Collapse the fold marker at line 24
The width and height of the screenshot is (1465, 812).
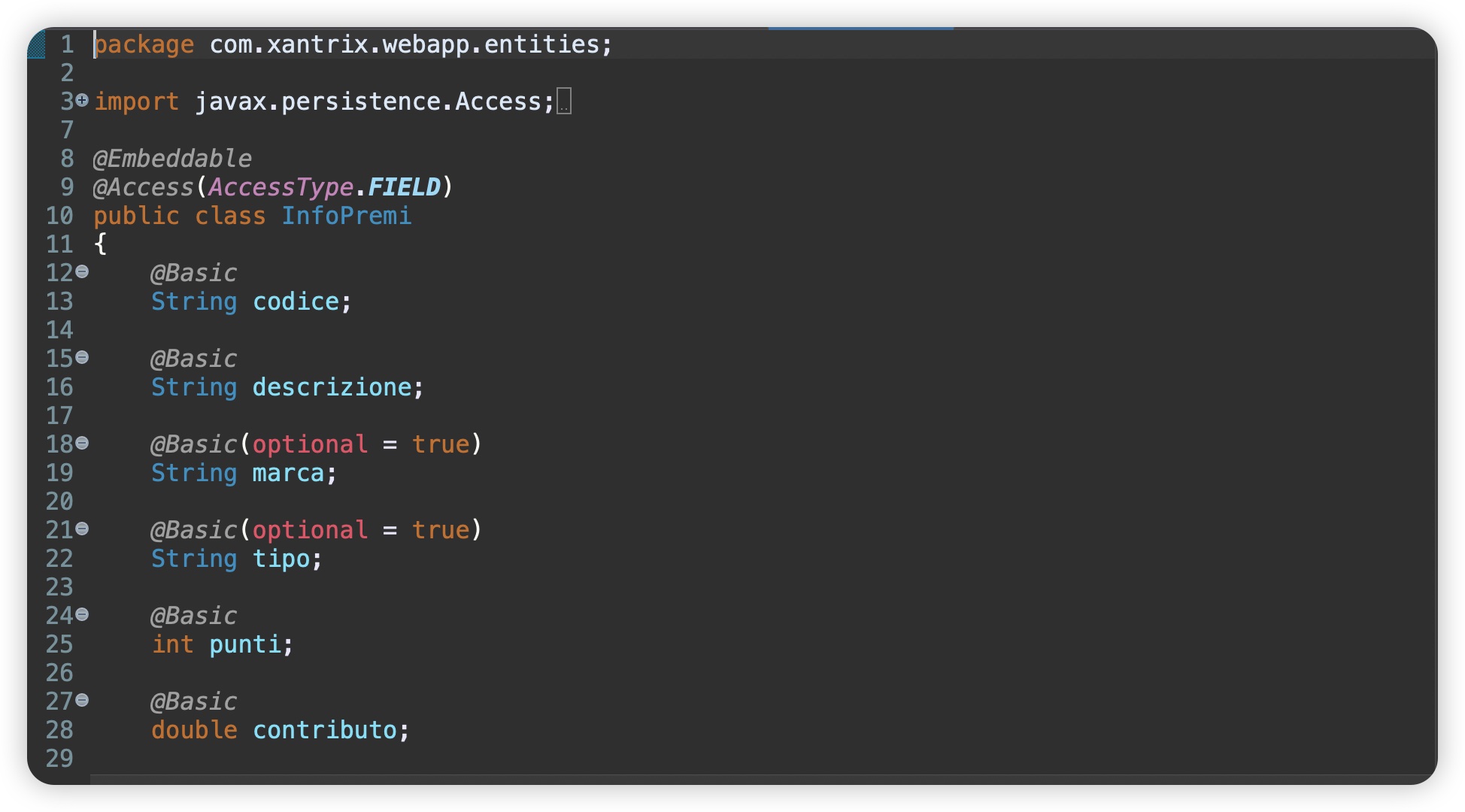coord(82,614)
